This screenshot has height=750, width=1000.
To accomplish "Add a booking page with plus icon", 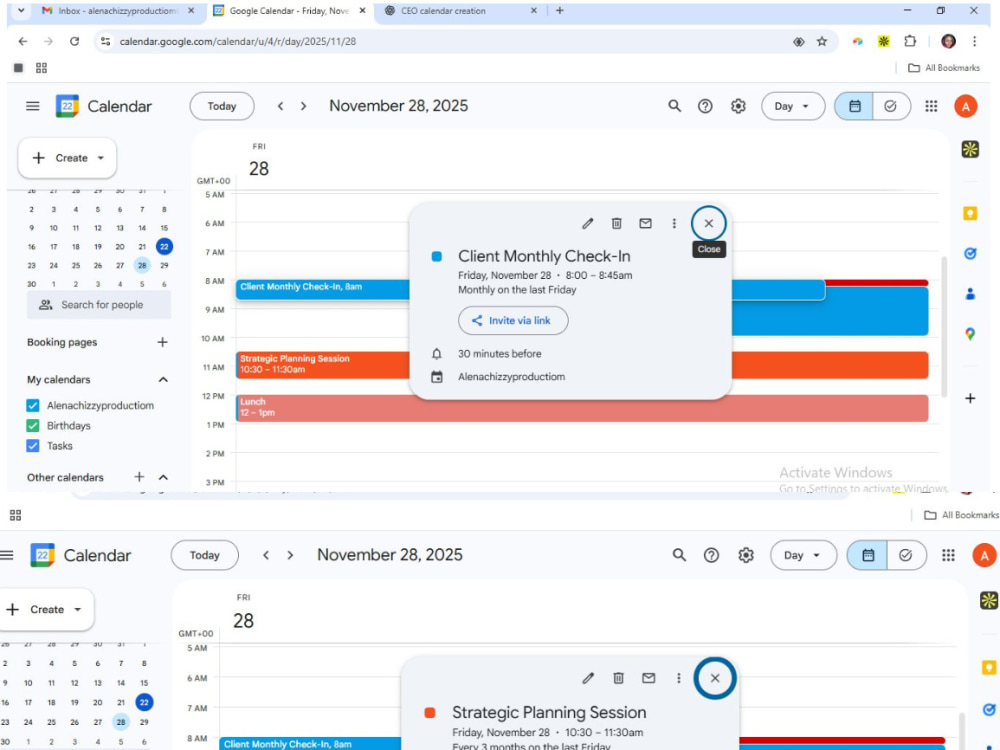I will (163, 342).
